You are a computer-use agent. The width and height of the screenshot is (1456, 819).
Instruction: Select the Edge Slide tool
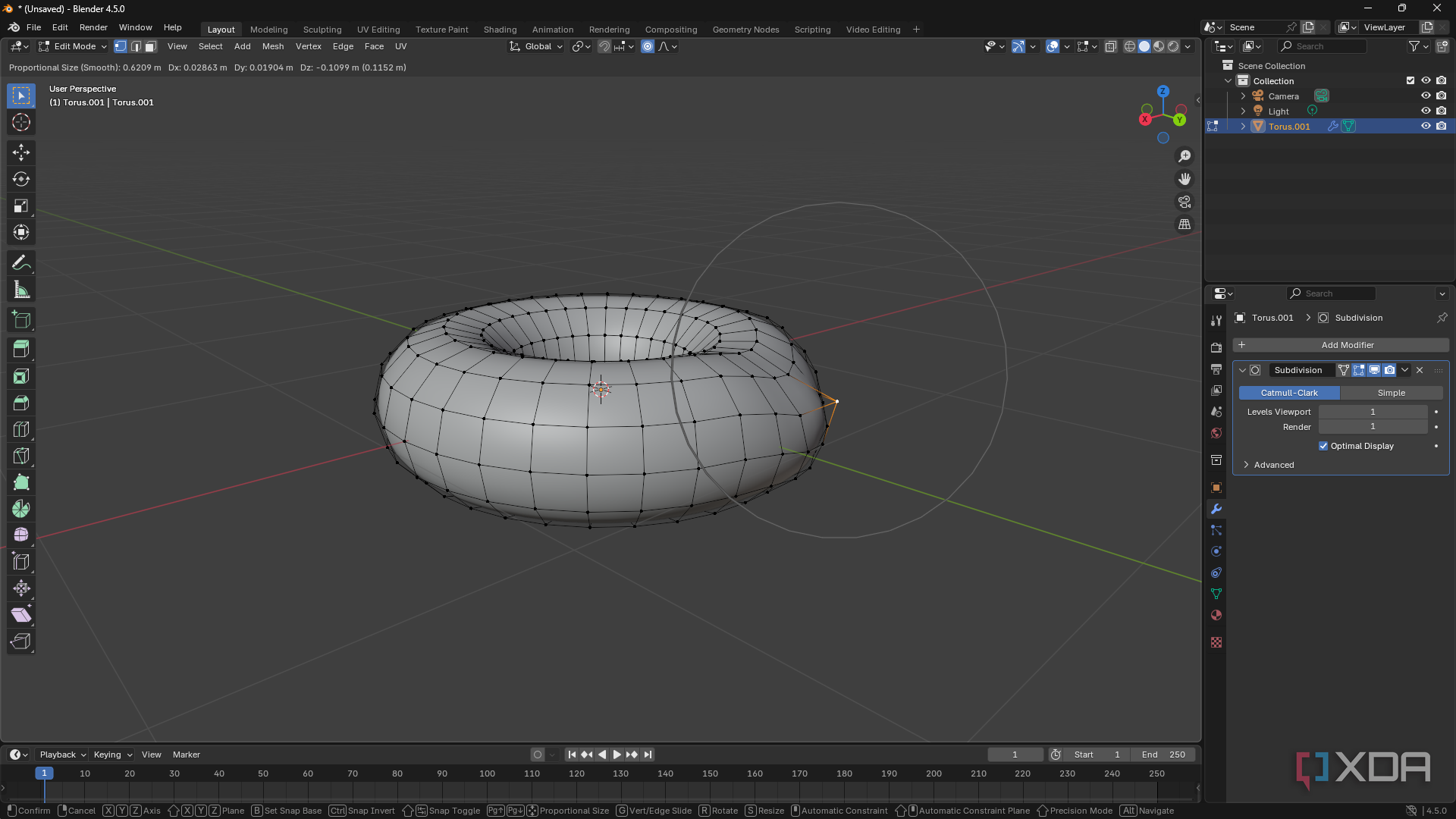tap(21, 562)
